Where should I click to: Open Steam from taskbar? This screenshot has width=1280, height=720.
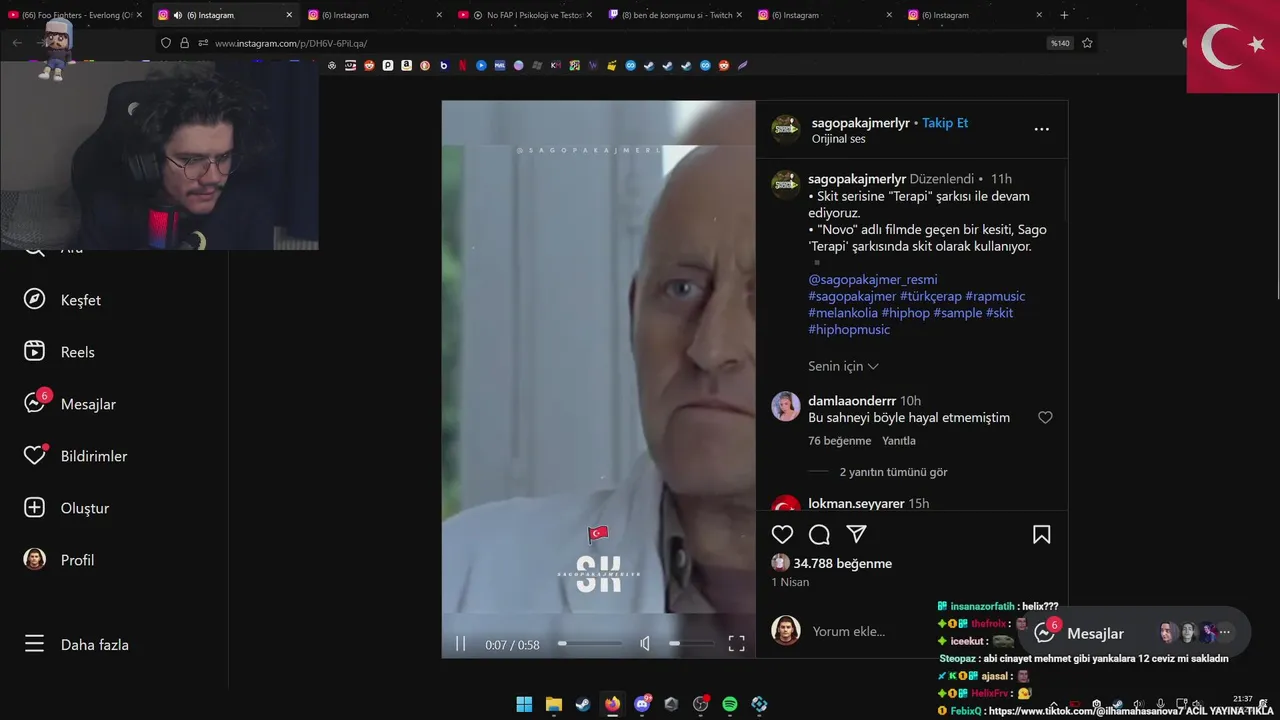point(582,704)
